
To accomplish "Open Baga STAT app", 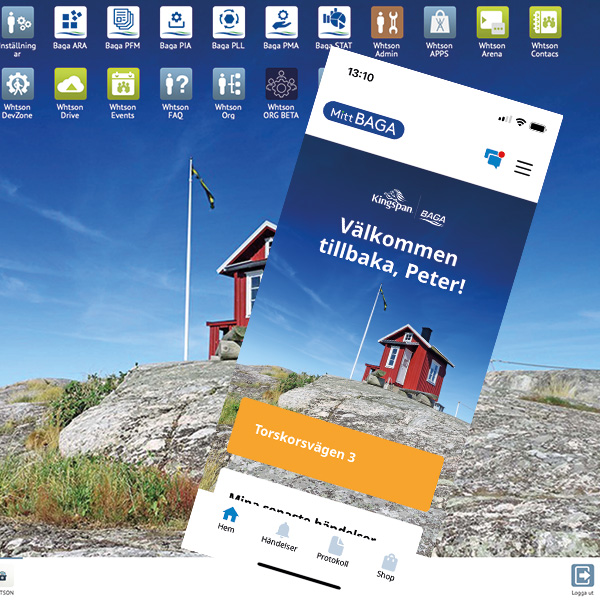I will point(334,23).
